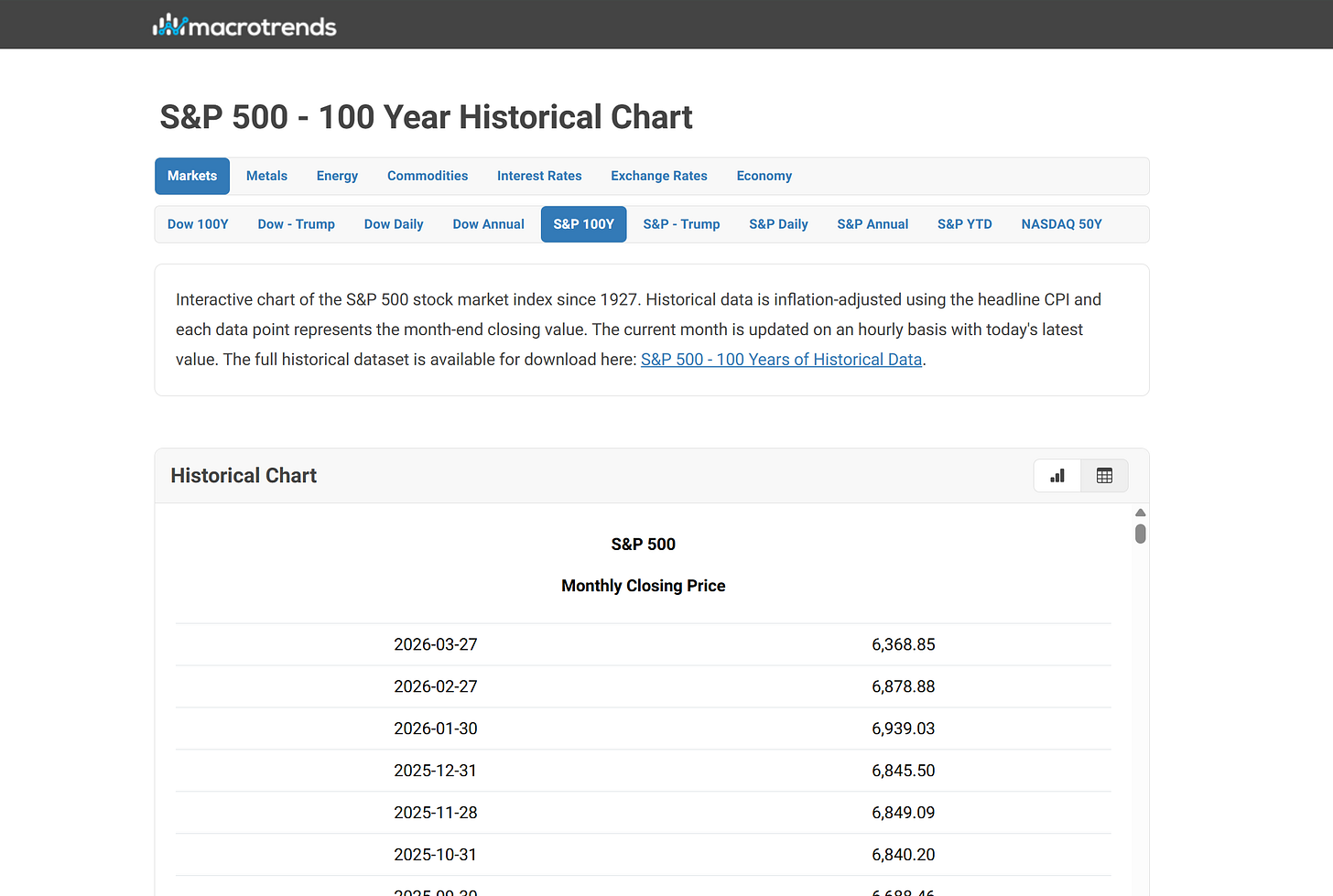Click the value 6,845.50 cell
This screenshot has width=1333, height=896.
click(x=904, y=771)
